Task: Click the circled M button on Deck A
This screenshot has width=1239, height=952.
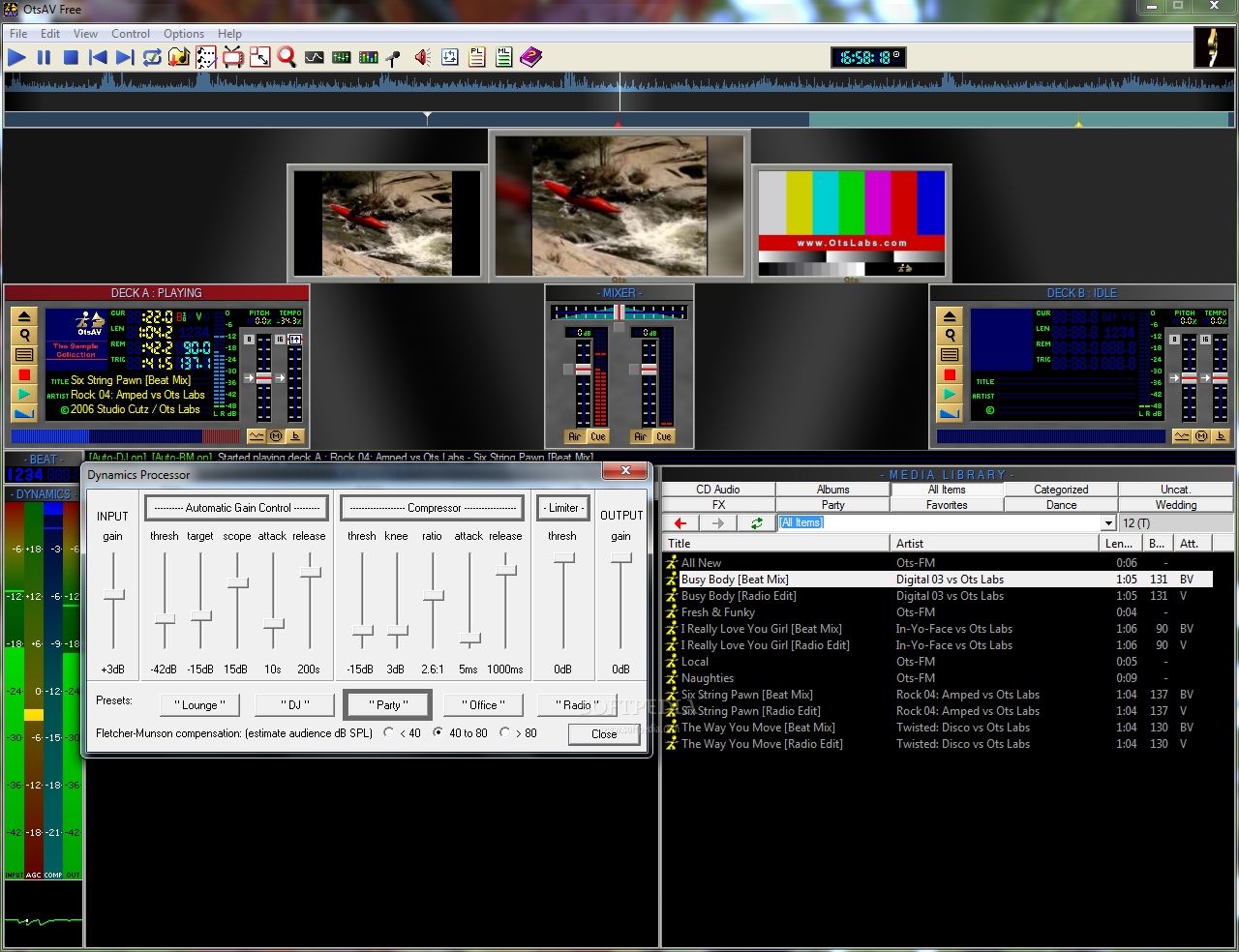Action: point(276,436)
